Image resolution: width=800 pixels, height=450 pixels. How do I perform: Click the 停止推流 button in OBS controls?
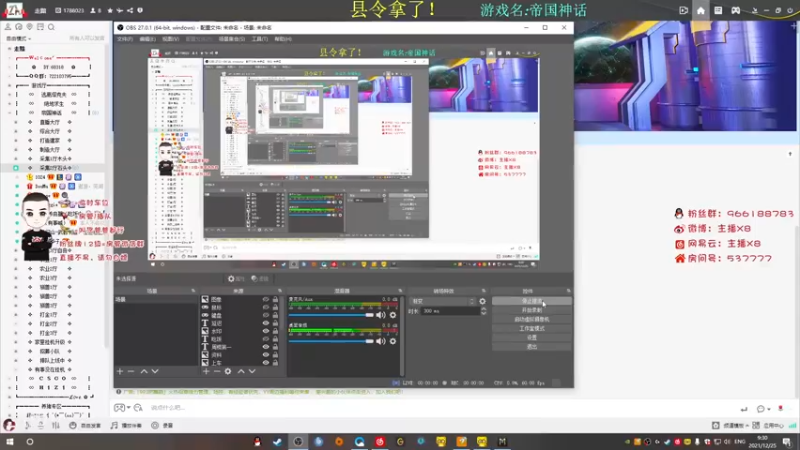tap(532, 301)
